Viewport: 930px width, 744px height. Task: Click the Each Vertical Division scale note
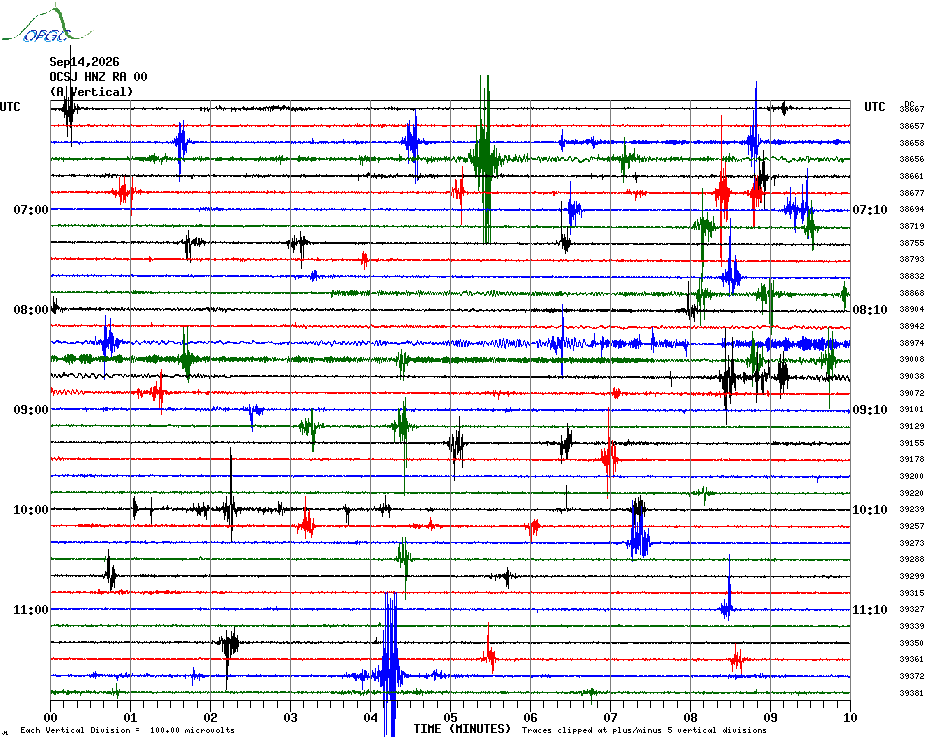(128, 730)
